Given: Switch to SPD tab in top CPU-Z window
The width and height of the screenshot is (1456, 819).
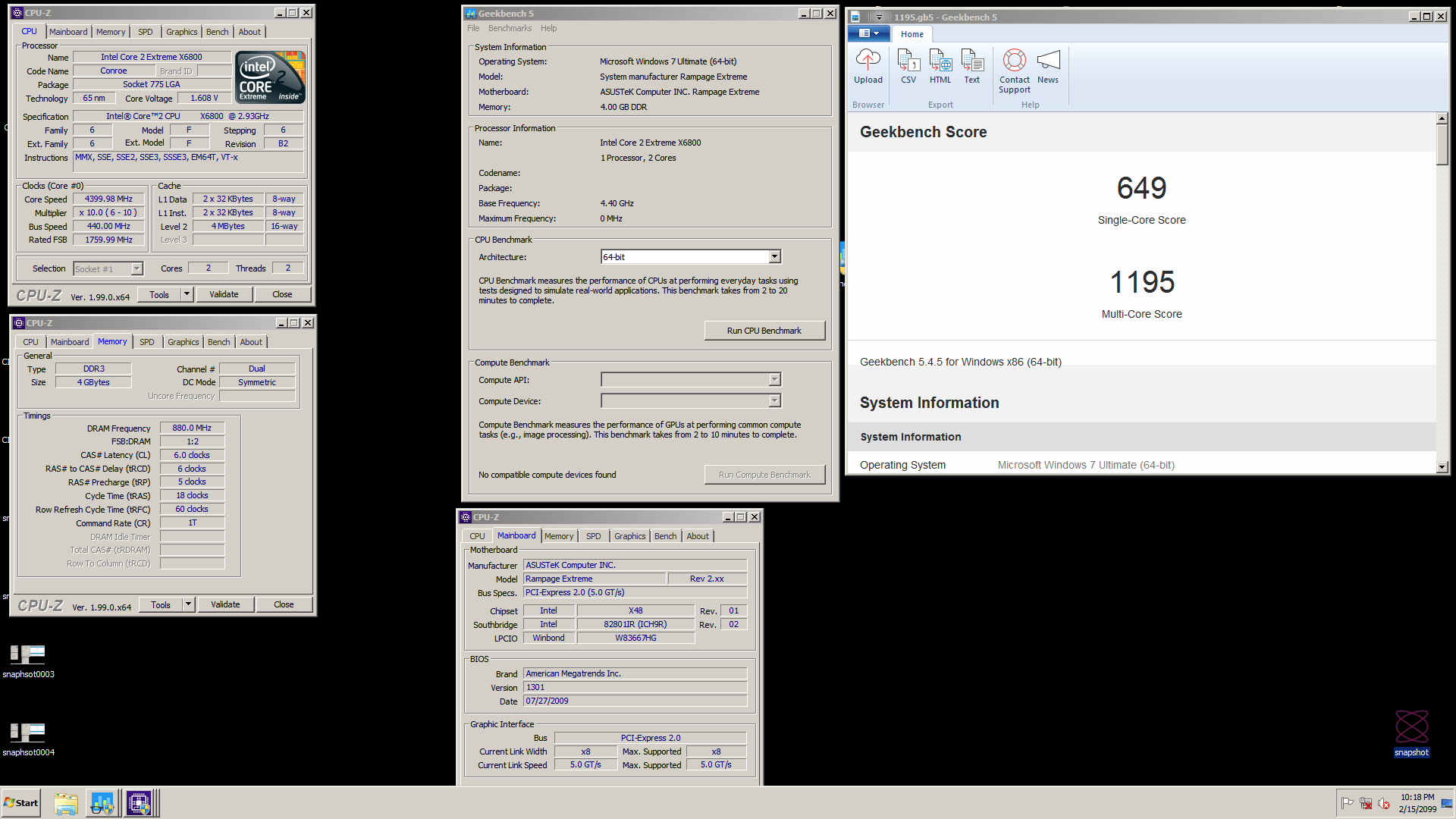Looking at the screenshot, I should click(x=146, y=32).
